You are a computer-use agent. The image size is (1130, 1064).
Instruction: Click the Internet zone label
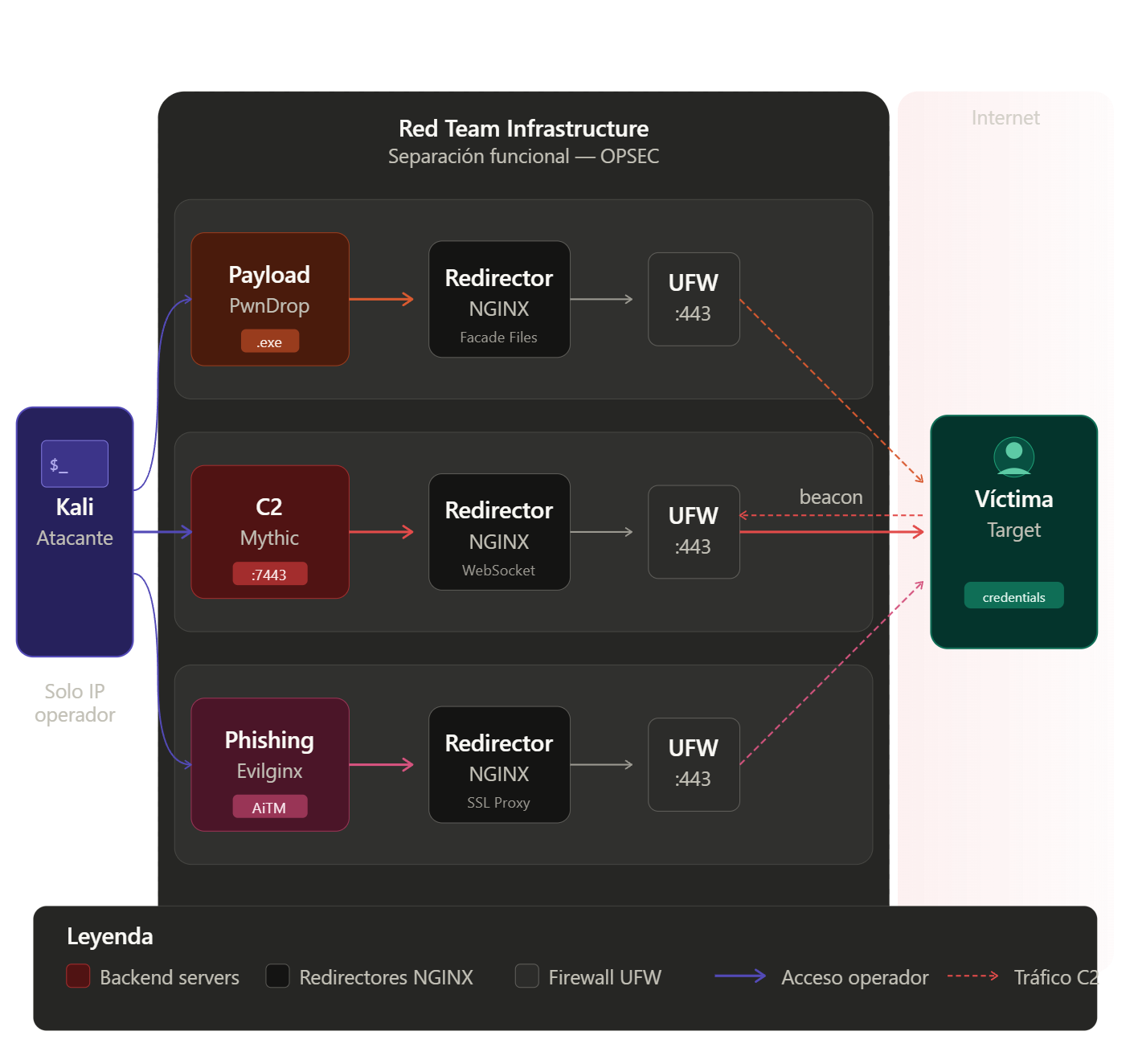(x=1005, y=118)
